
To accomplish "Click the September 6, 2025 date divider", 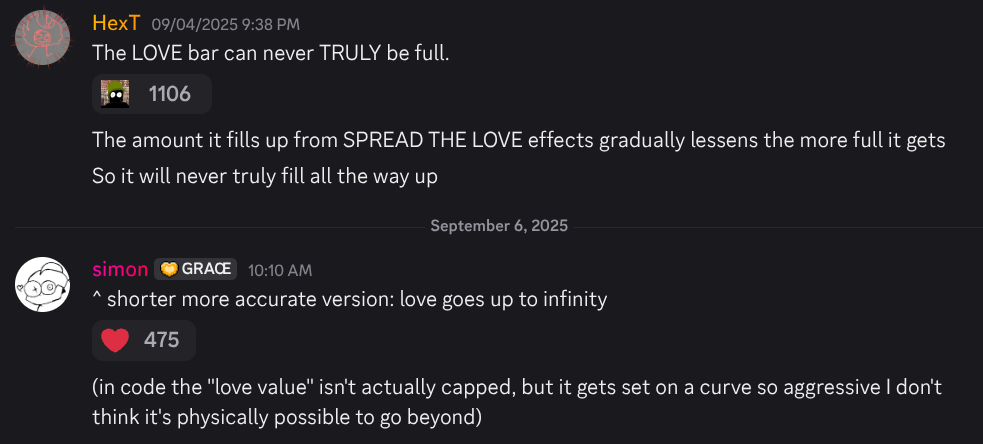I will click(498, 226).
